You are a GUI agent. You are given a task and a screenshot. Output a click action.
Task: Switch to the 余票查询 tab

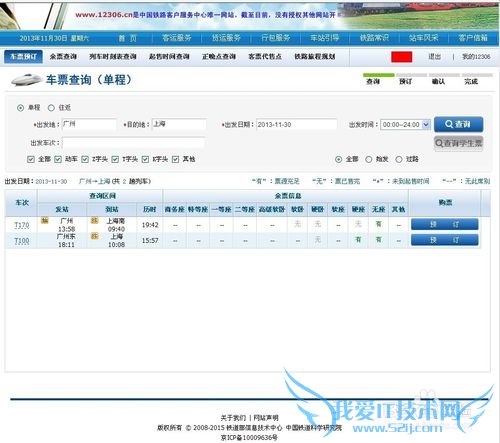tap(63, 57)
